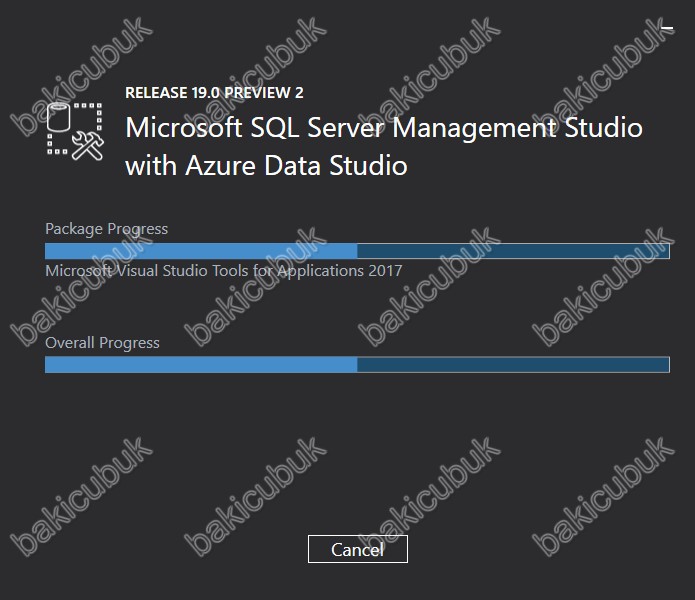The height and width of the screenshot is (600, 695).
Task: Click the word Azure in the subtitle
Action: (221, 166)
